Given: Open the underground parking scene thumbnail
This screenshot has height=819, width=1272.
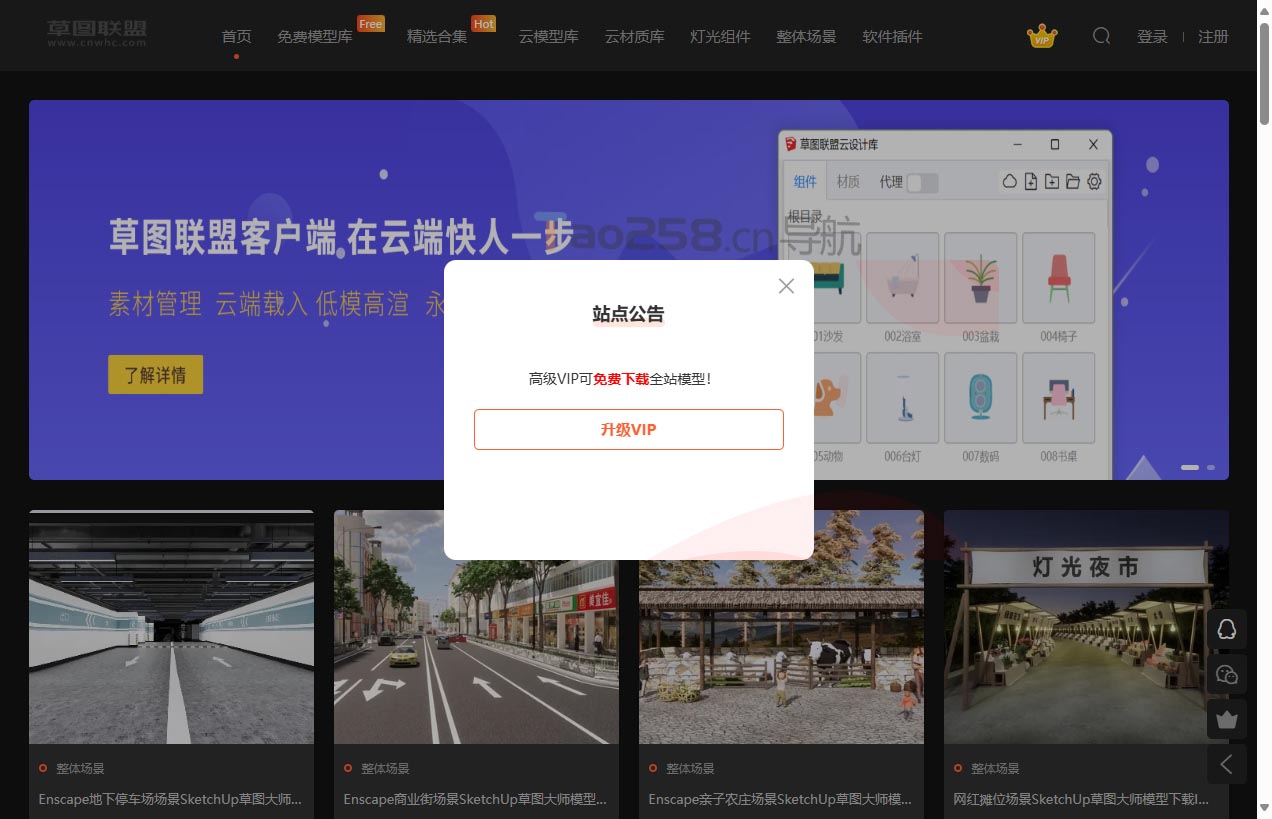Looking at the screenshot, I should coord(171,627).
